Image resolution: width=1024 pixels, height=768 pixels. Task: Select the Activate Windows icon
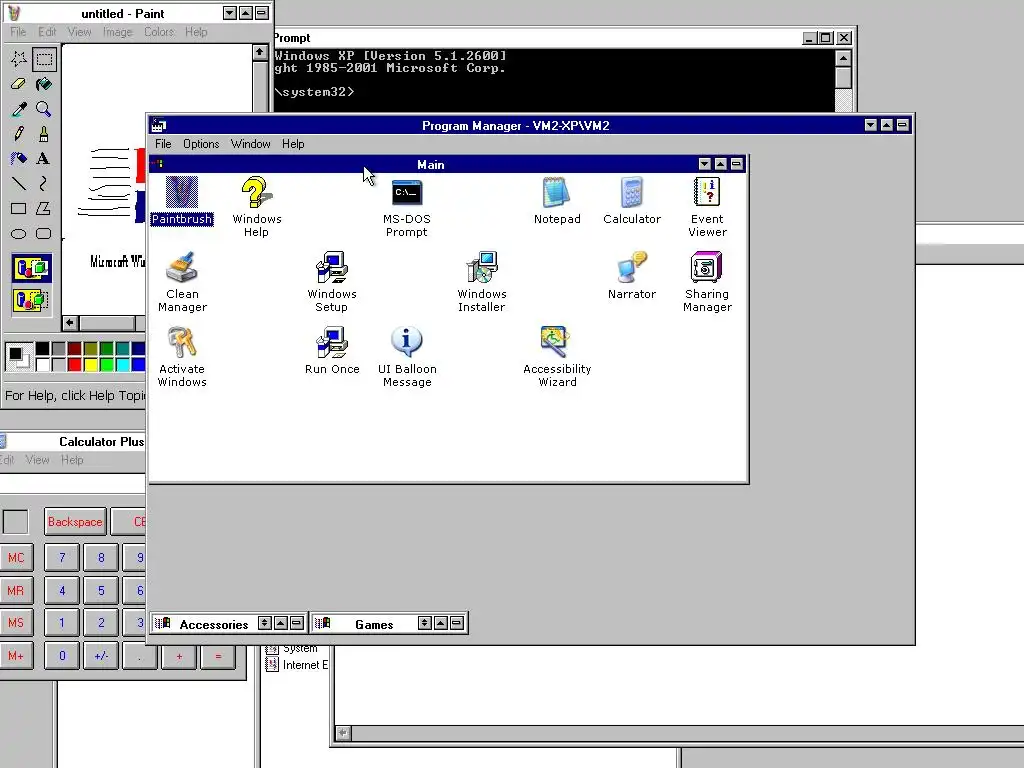[x=182, y=357]
